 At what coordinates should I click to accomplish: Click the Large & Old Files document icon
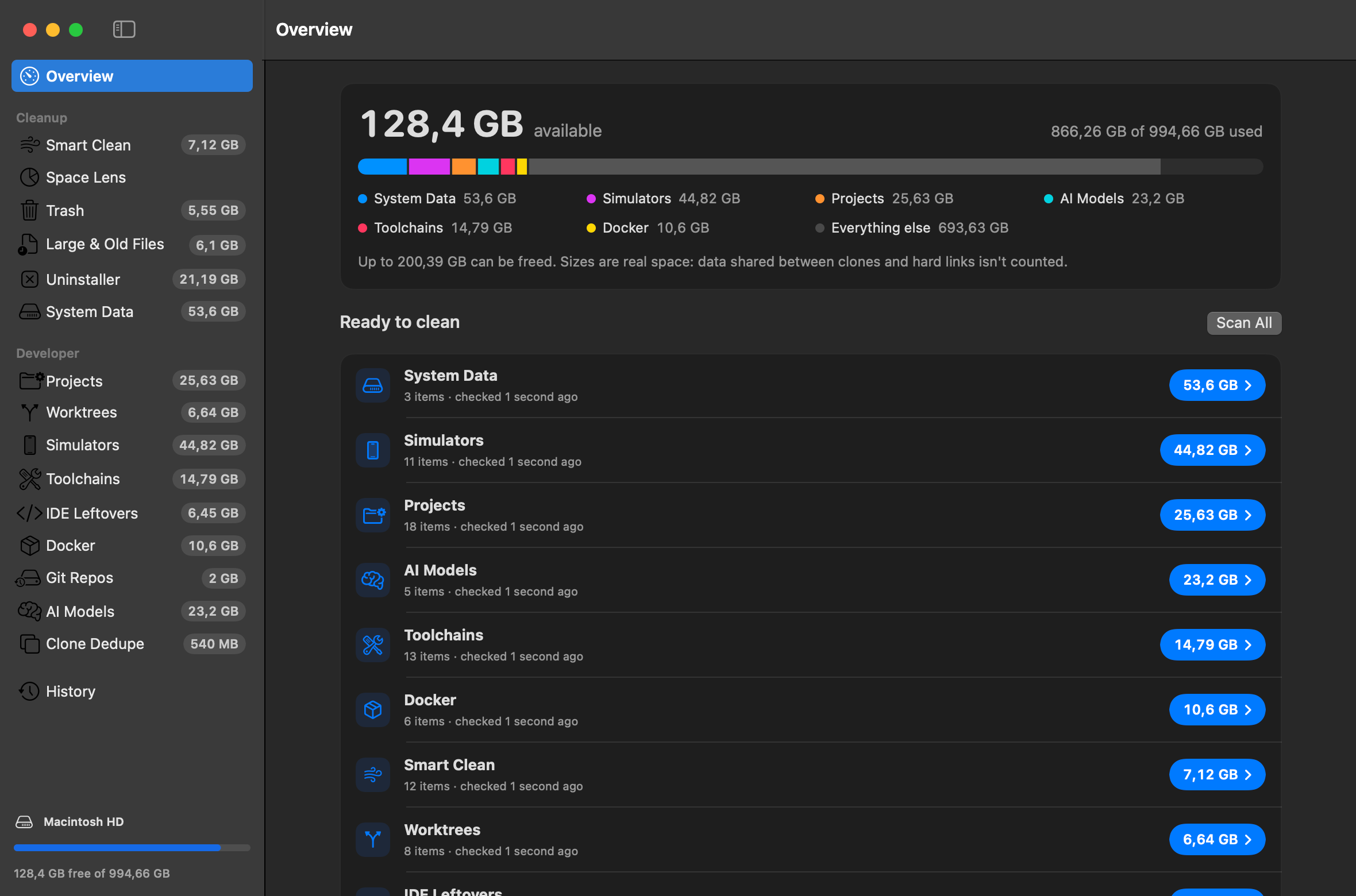pyautogui.click(x=28, y=245)
